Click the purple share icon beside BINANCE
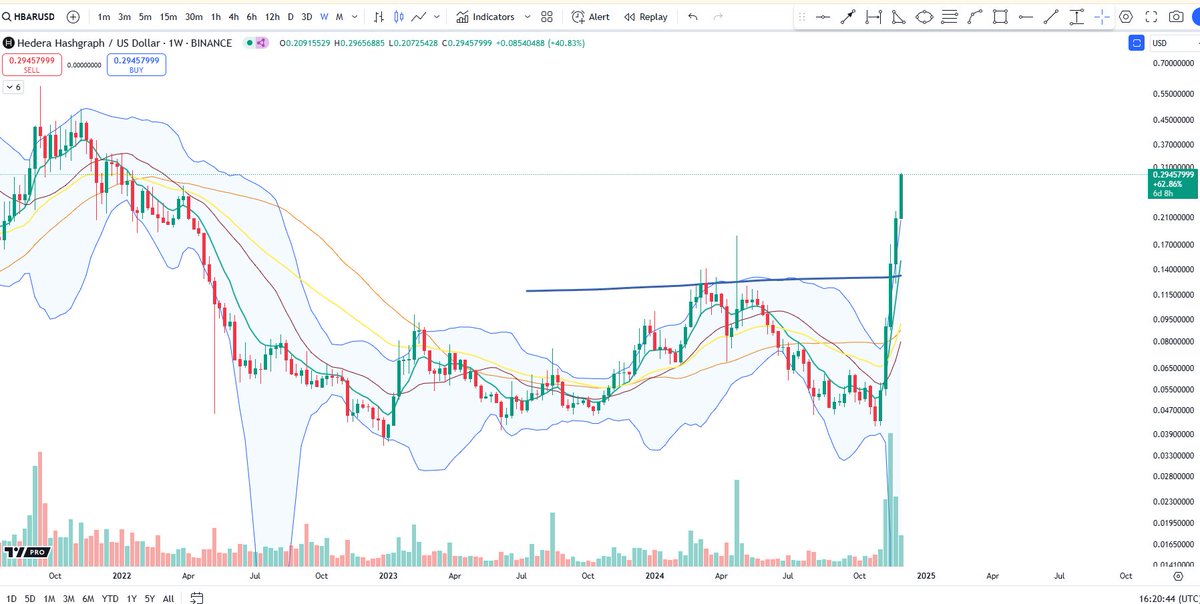Image resolution: width=1200 pixels, height=604 pixels. pyautogui.click(x=260, y=43)
